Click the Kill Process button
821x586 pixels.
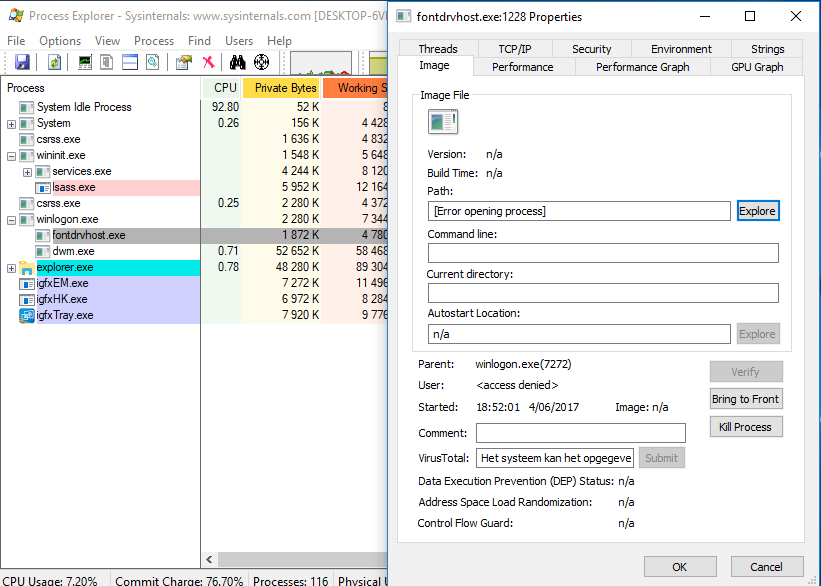click(x=746, y=427)
